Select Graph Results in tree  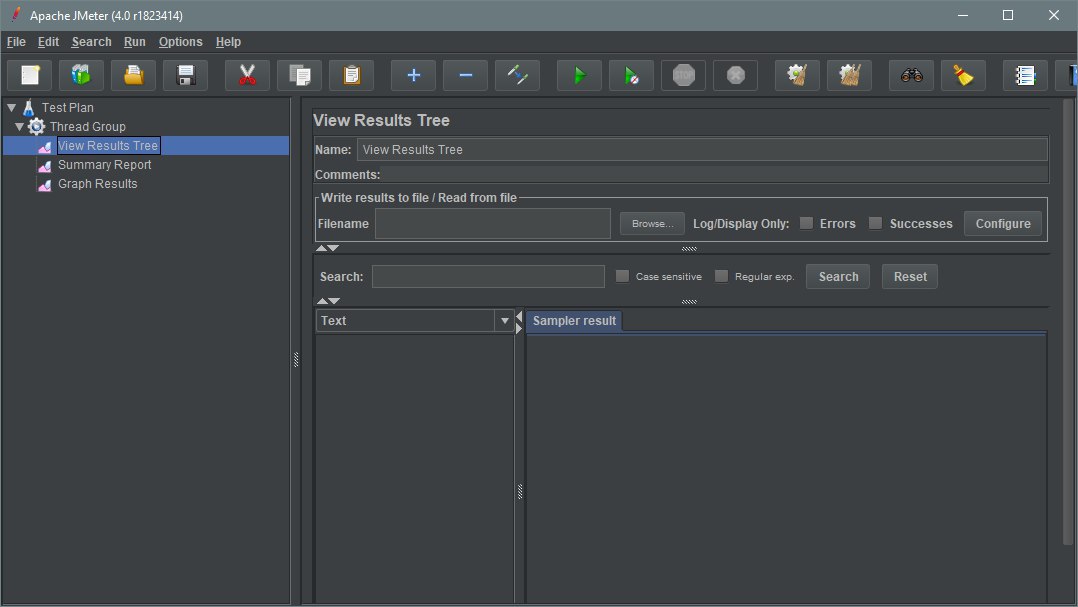point(98,184)
